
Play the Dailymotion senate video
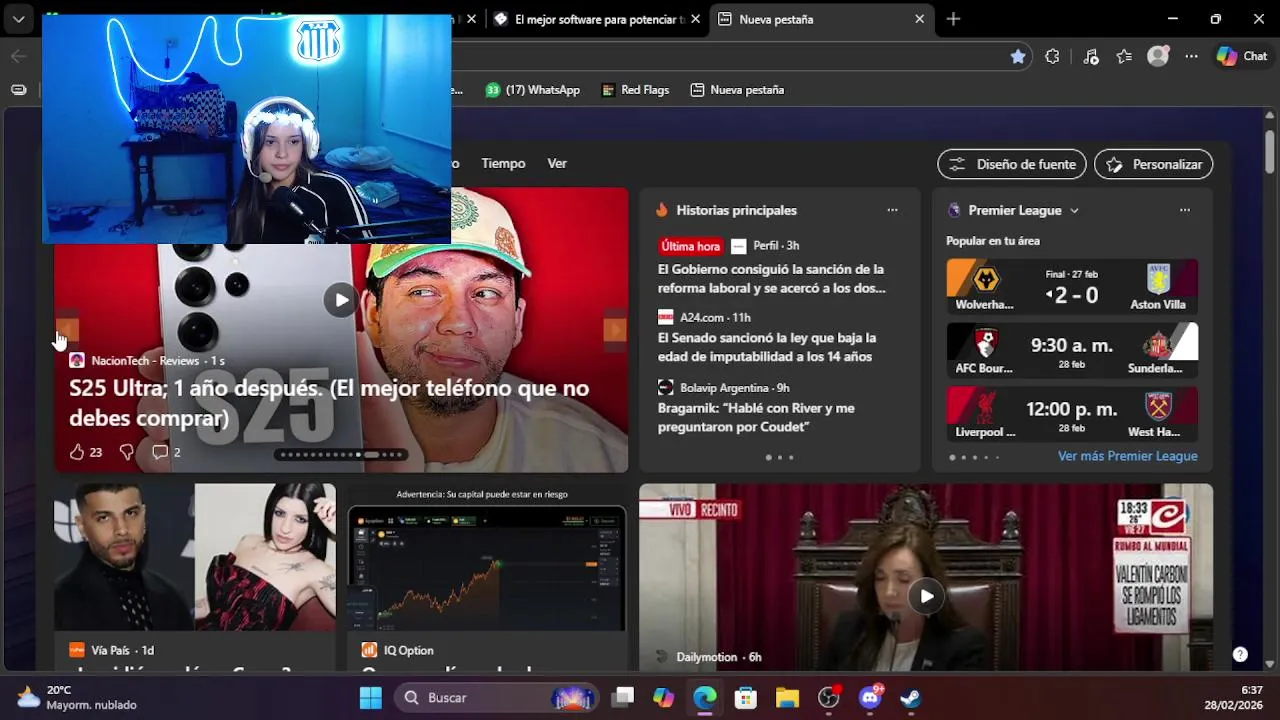(926, 596)
